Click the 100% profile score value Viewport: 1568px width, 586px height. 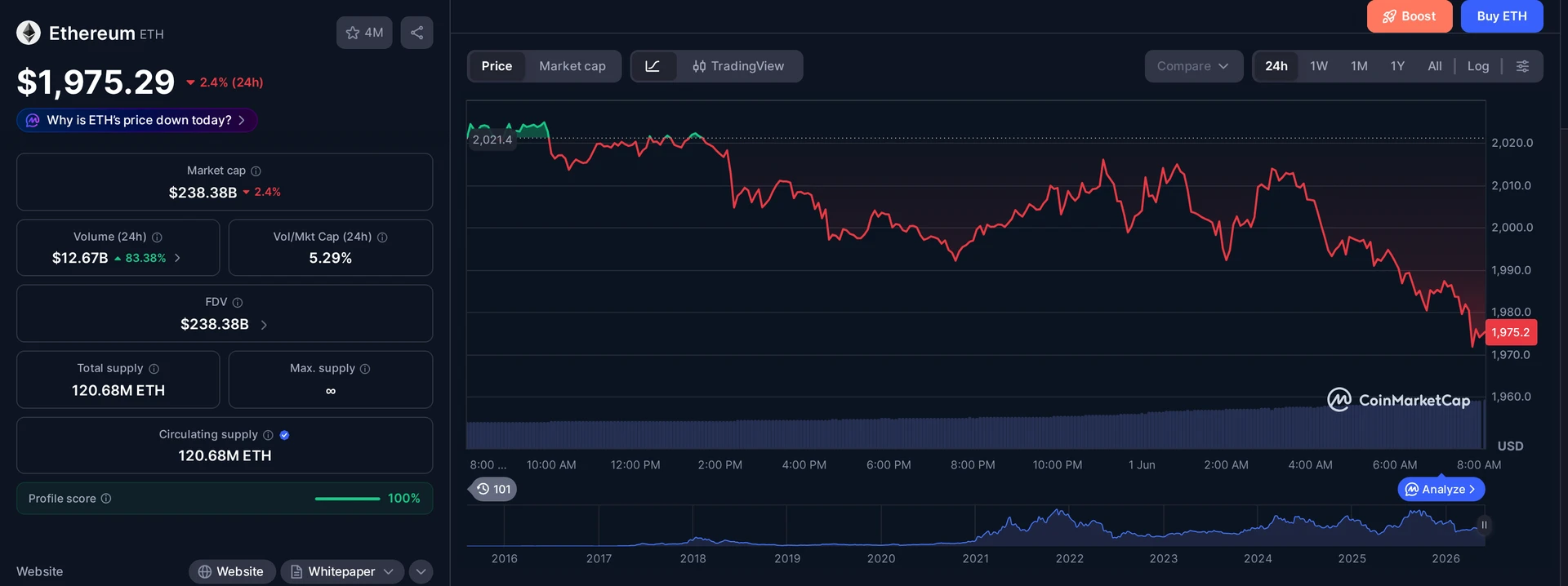403,499
